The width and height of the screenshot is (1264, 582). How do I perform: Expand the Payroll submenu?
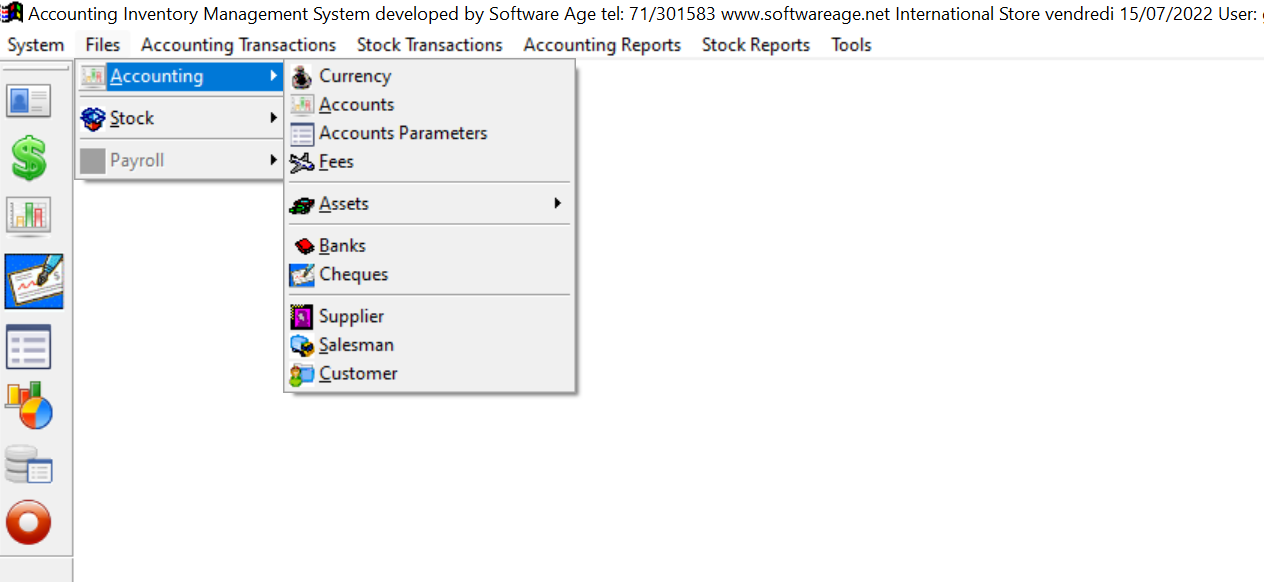point(135,159)
